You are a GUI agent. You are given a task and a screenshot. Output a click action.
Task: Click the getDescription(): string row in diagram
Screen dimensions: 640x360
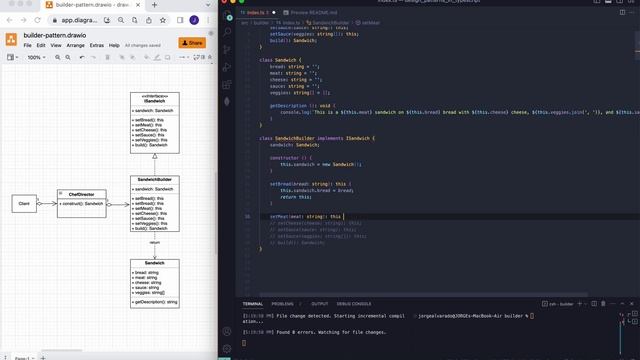155,302
